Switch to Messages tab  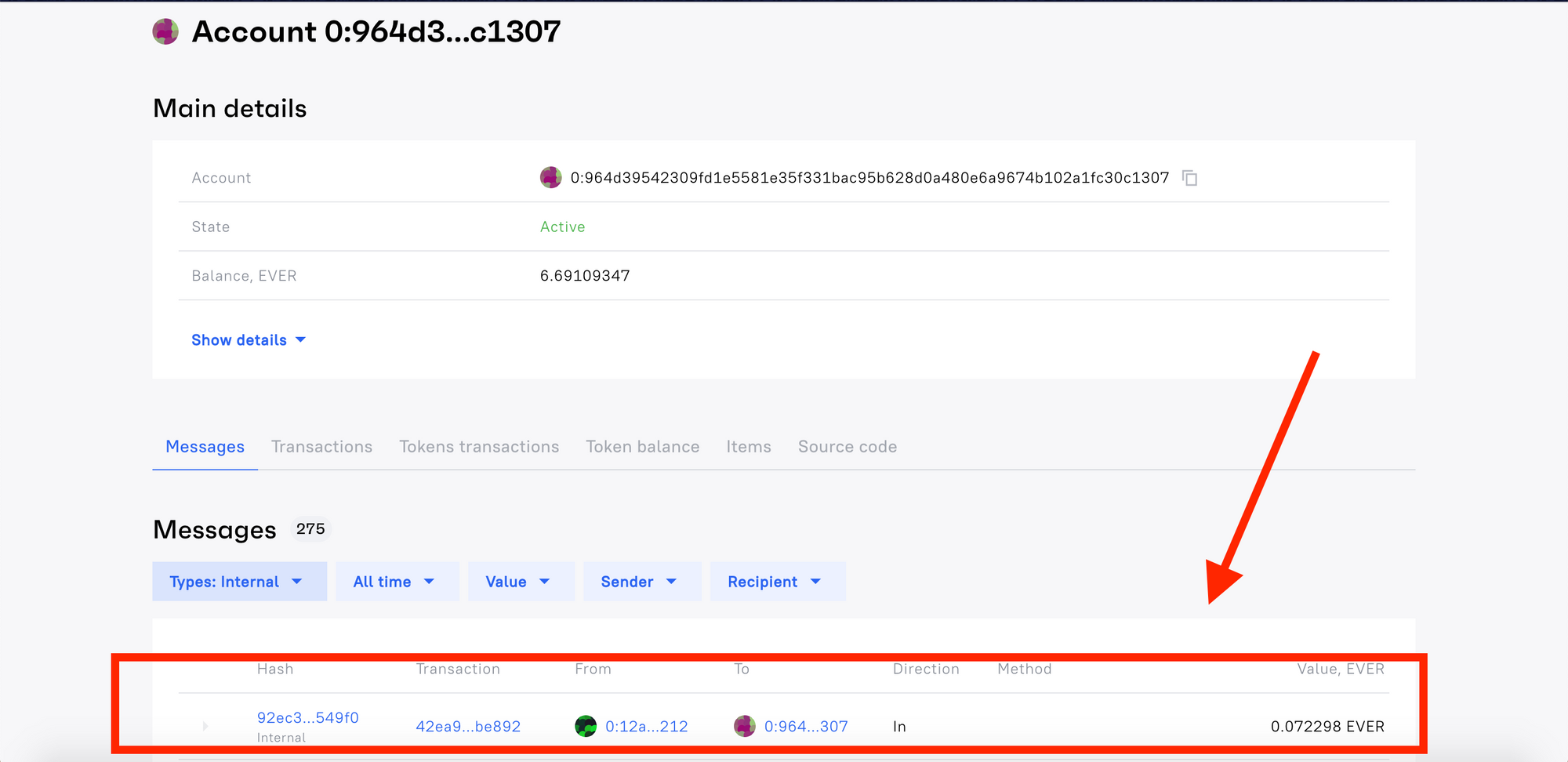coord(205,447)
